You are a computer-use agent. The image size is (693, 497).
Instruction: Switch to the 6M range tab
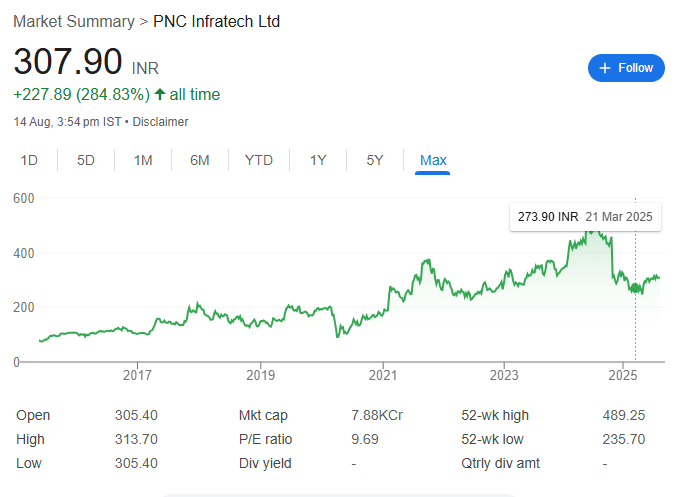(200, 160)
